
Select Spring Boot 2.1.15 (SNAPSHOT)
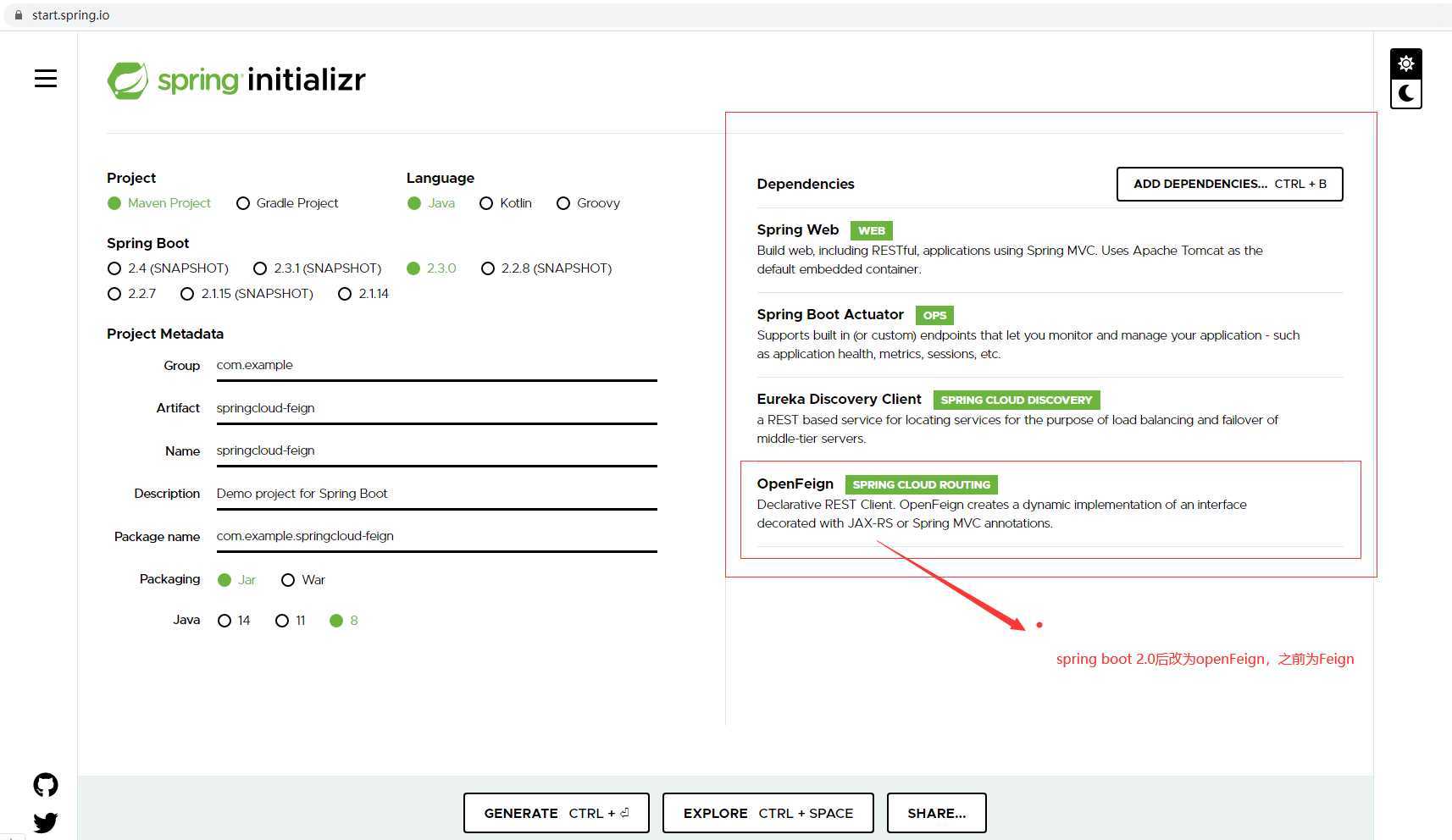tap(247, 294)
